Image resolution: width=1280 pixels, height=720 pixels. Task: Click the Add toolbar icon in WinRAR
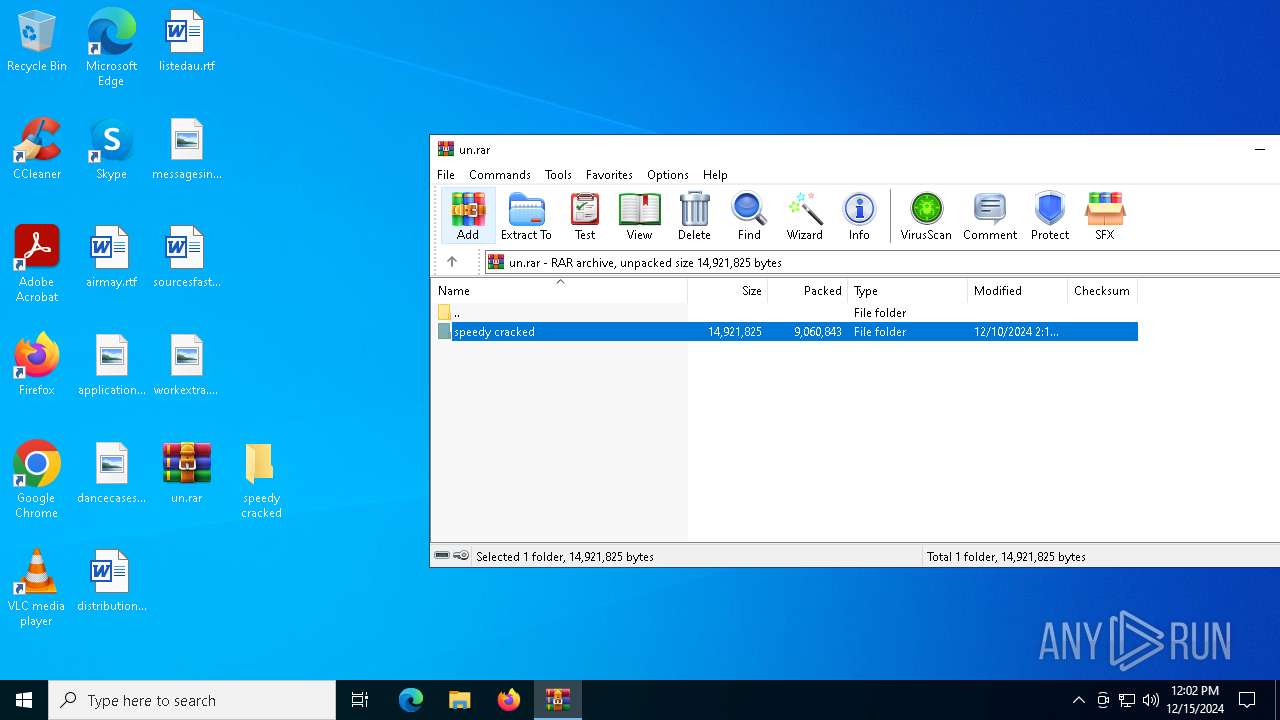[x=468, y=216]
